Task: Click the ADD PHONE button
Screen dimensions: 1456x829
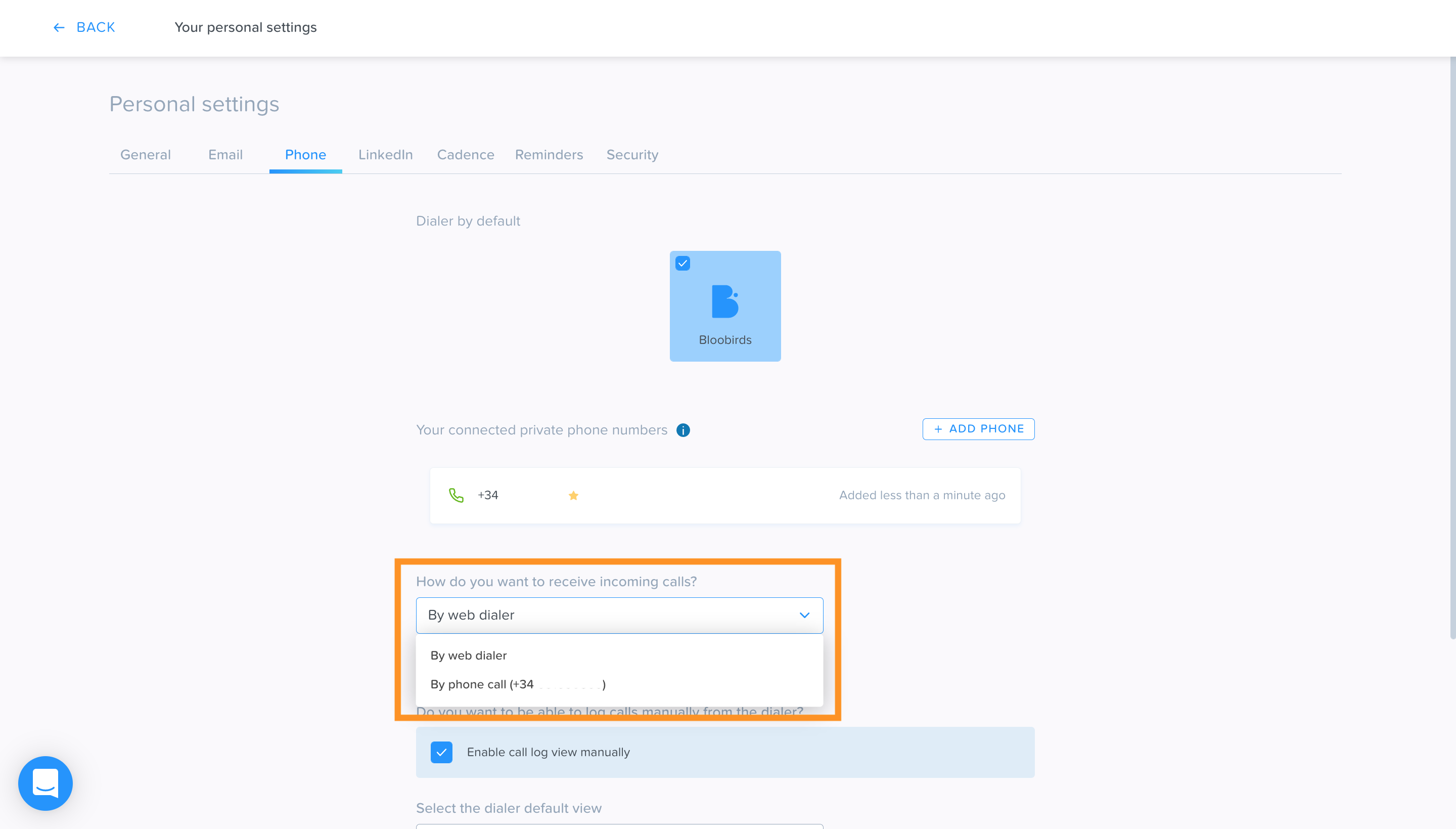Action: tap(978, 429)
